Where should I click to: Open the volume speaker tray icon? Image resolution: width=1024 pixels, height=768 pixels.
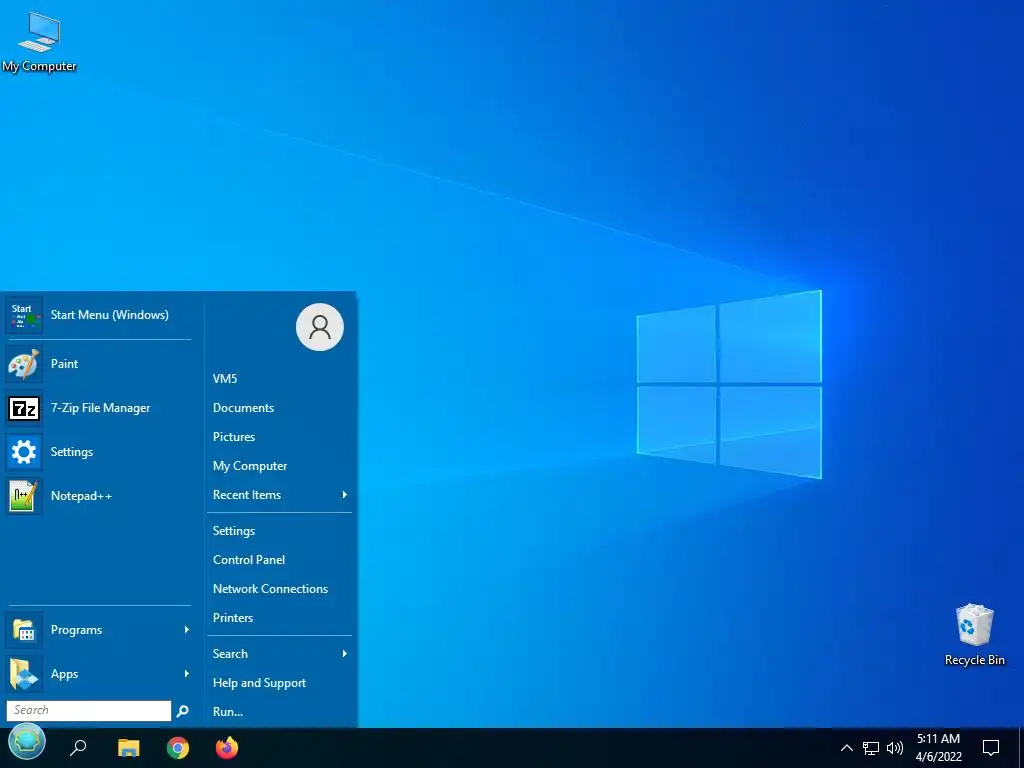[895, 748]
